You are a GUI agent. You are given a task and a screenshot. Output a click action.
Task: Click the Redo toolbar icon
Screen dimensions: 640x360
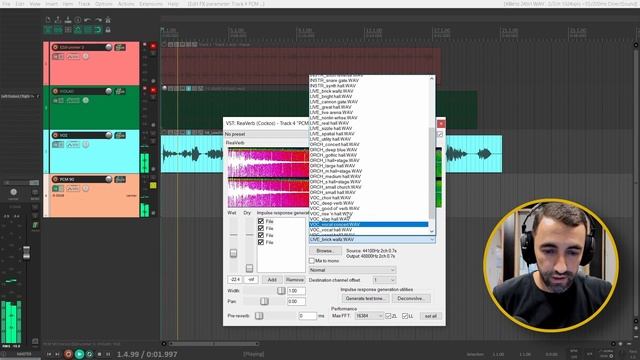(x=98, y=20)
